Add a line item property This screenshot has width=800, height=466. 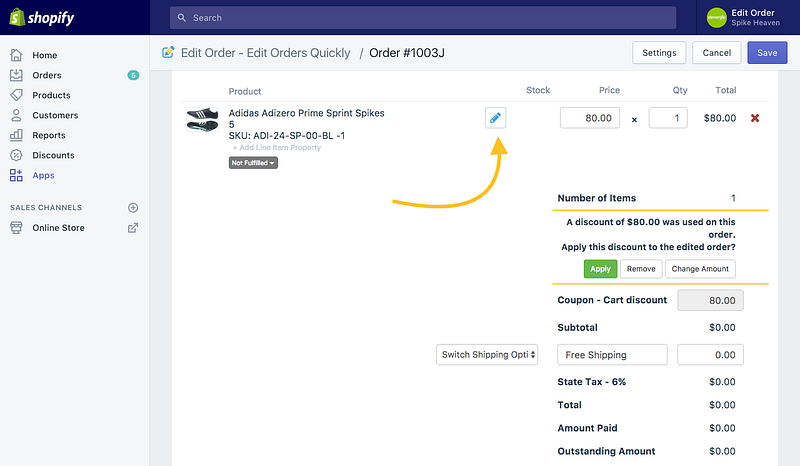(277, 148)
